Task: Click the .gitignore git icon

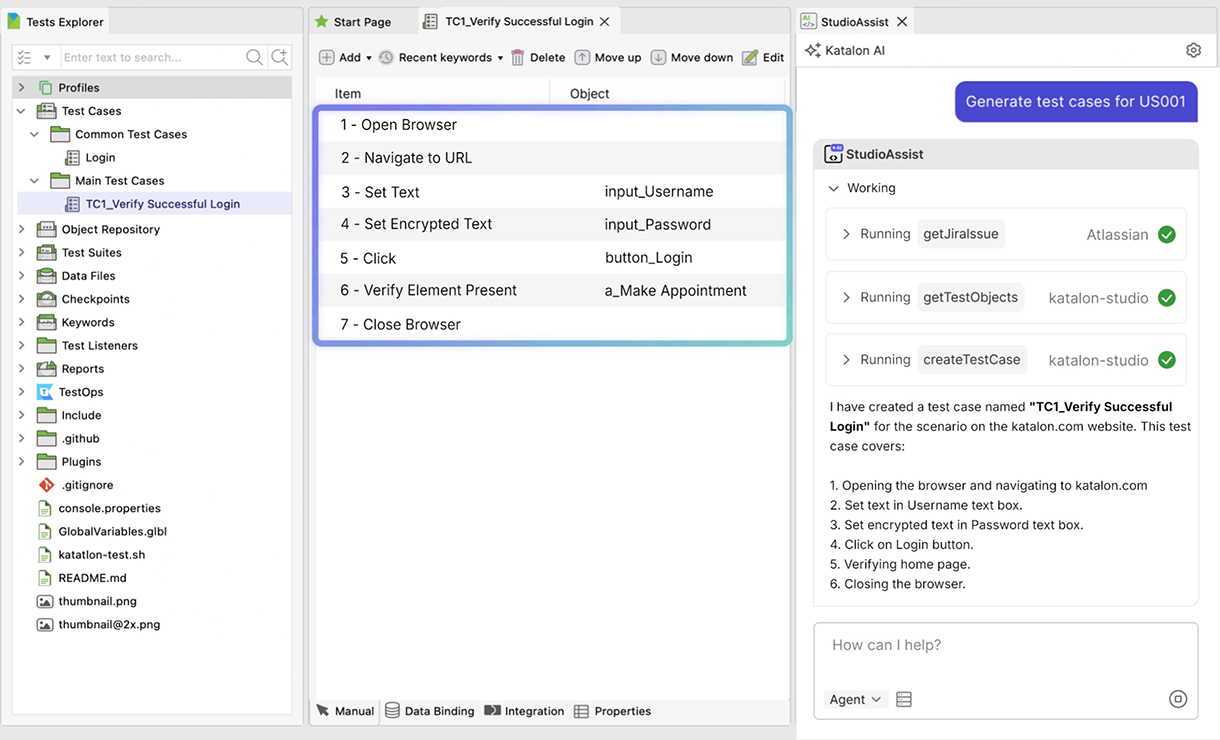Action: (x=45, y=485)
